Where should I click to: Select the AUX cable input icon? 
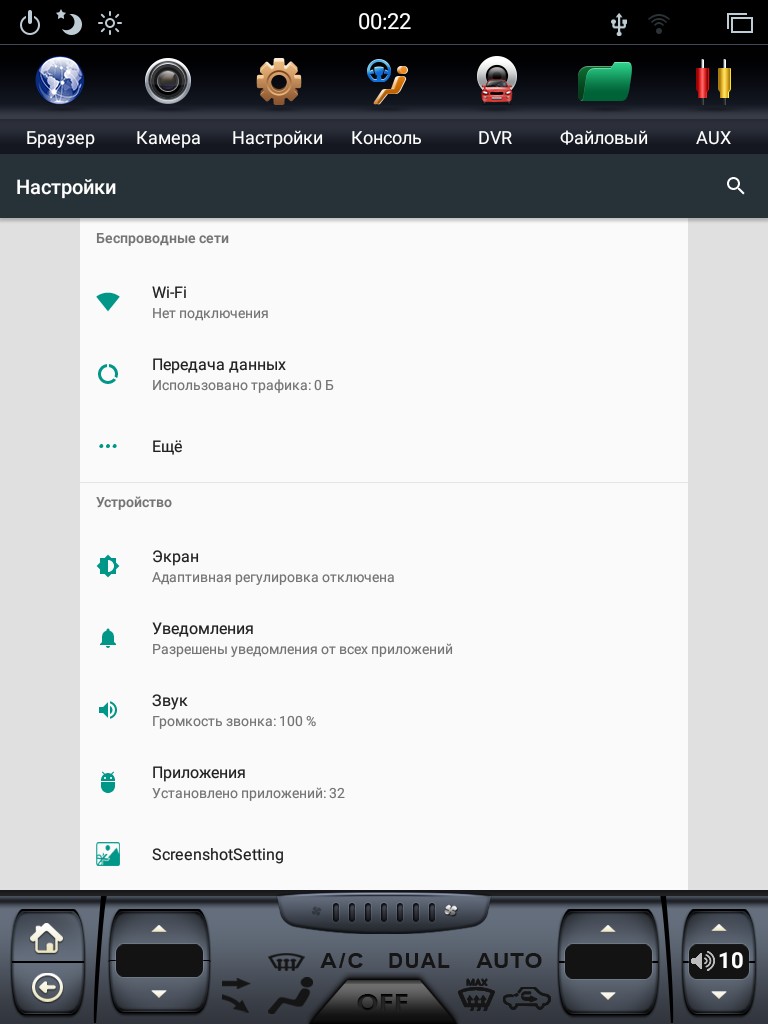point(713,81)
